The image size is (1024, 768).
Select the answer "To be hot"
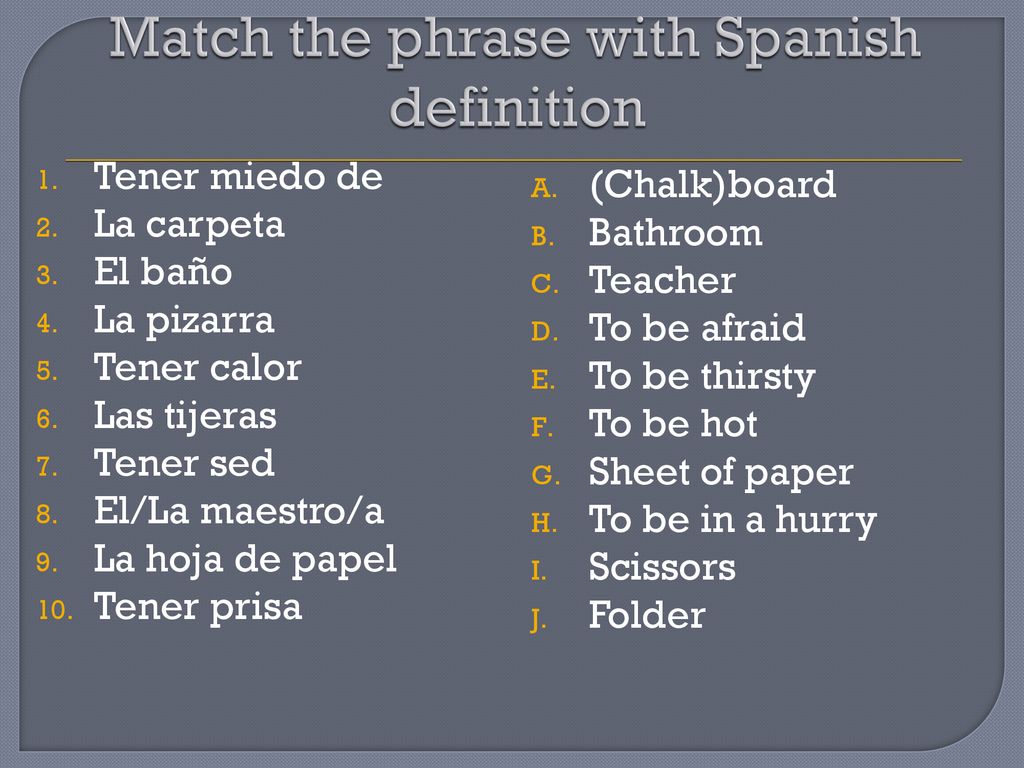673,424
